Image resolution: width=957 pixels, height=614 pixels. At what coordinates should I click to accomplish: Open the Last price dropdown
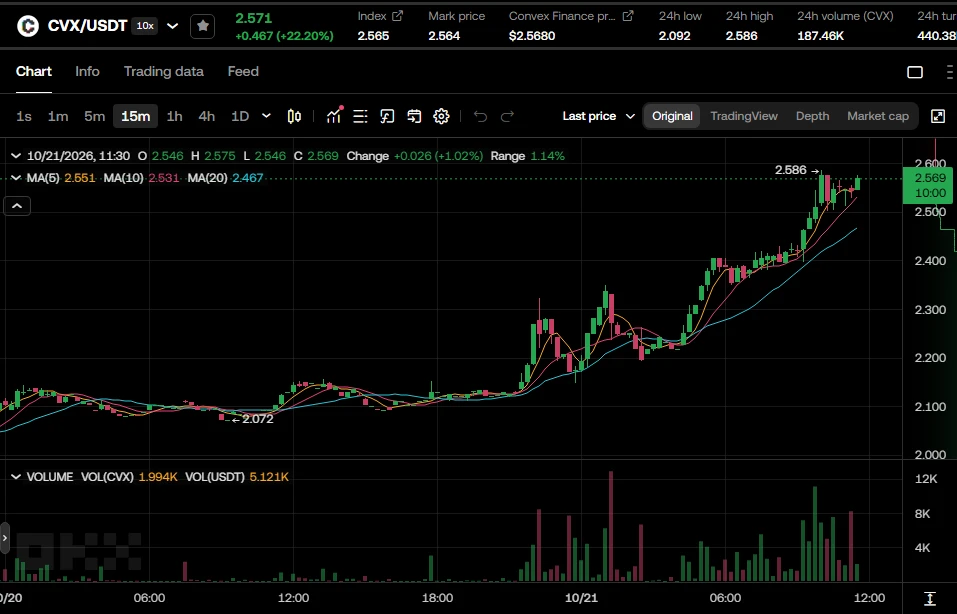click(599, 116)
